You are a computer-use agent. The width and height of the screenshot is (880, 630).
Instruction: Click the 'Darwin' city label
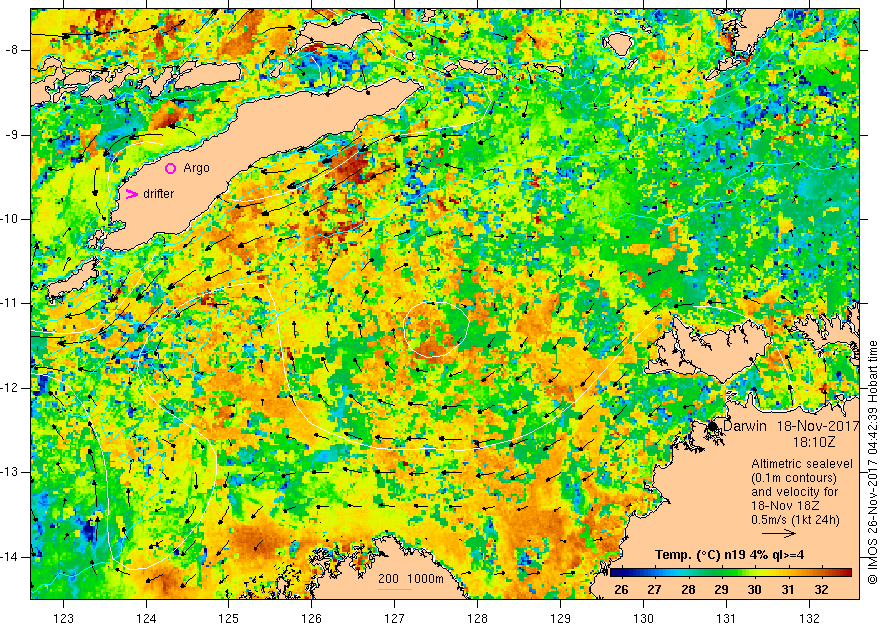pyautogui.click(x=745, y=426)
